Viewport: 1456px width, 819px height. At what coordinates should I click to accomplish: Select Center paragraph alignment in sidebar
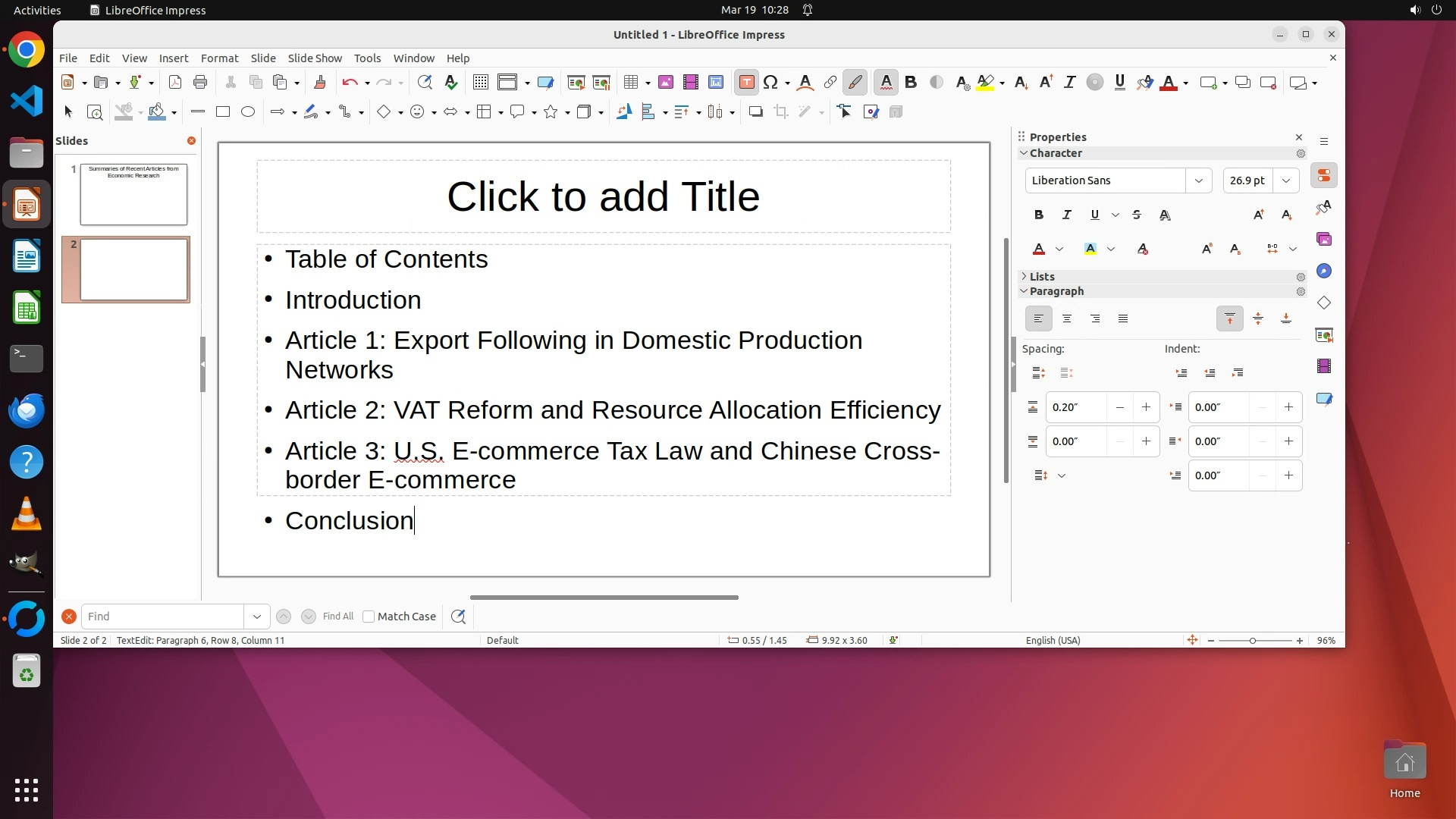(x=1067, y=319)
